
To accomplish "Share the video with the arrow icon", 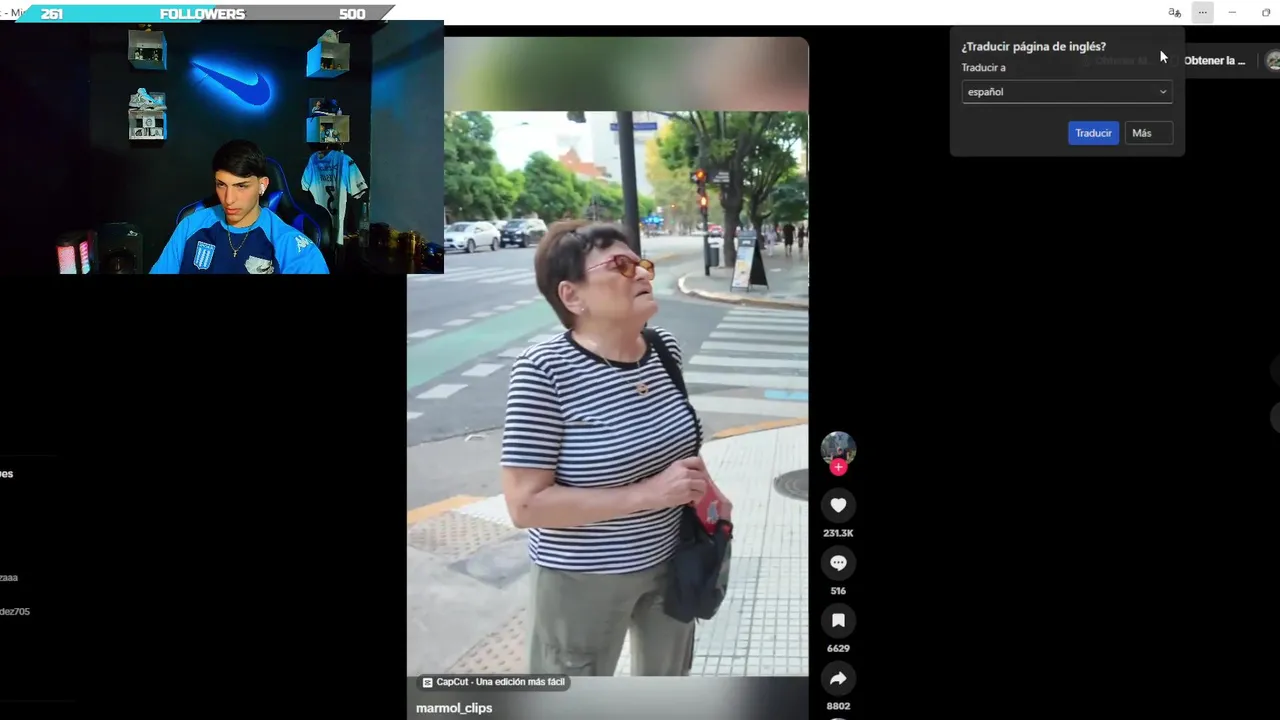I will click(838, 679).
